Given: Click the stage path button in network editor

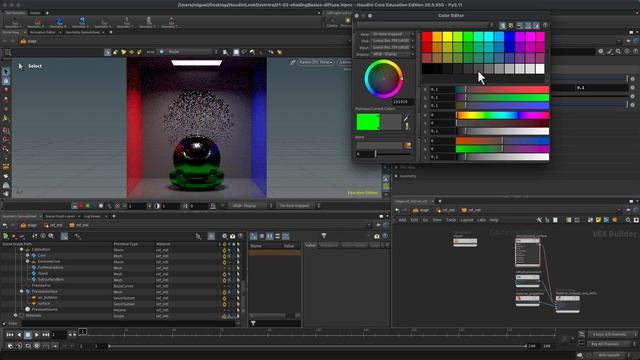Looking at the screenshot, I should (421, 210).
